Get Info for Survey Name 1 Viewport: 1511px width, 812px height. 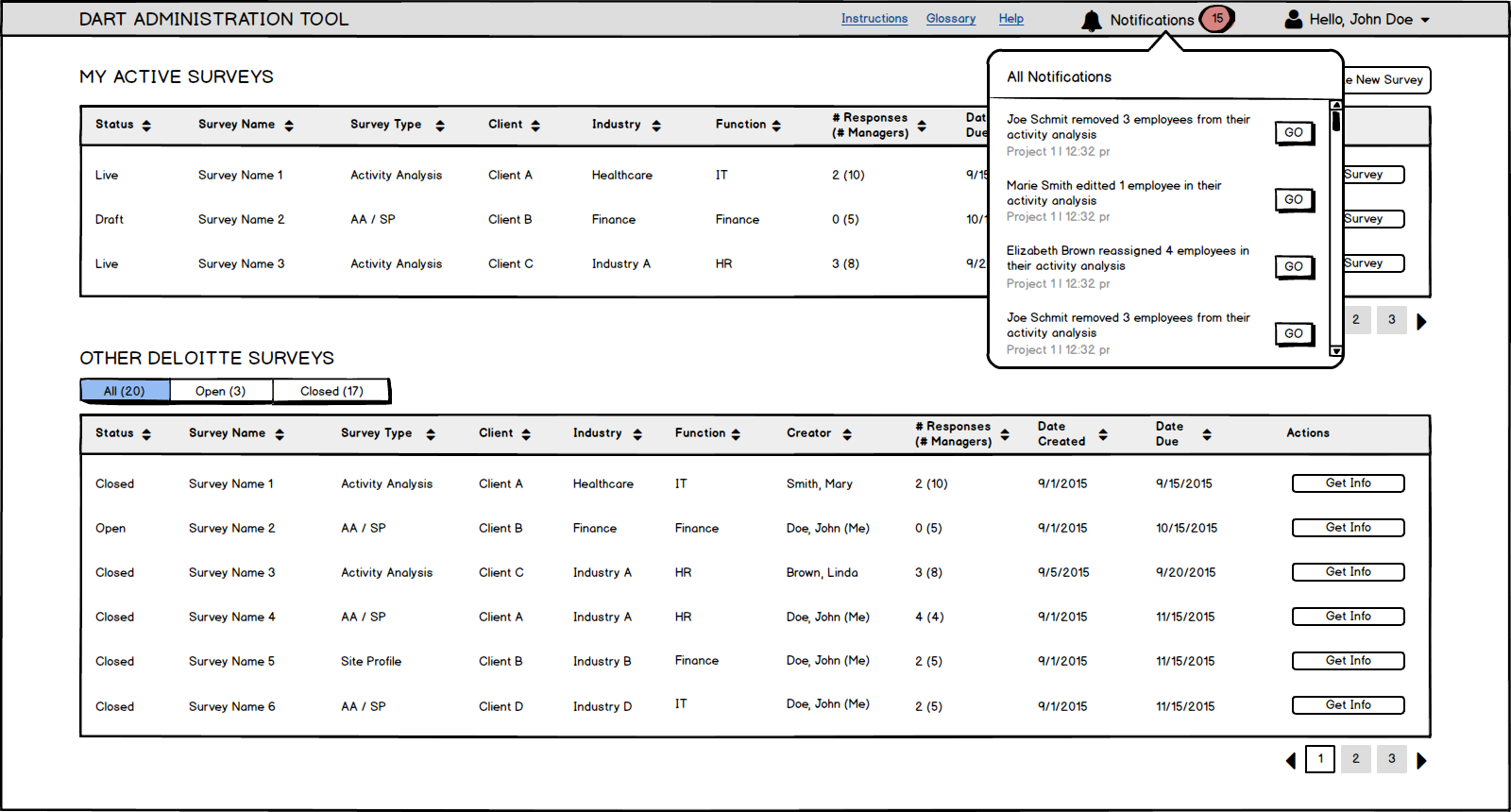coord(1348,483)
